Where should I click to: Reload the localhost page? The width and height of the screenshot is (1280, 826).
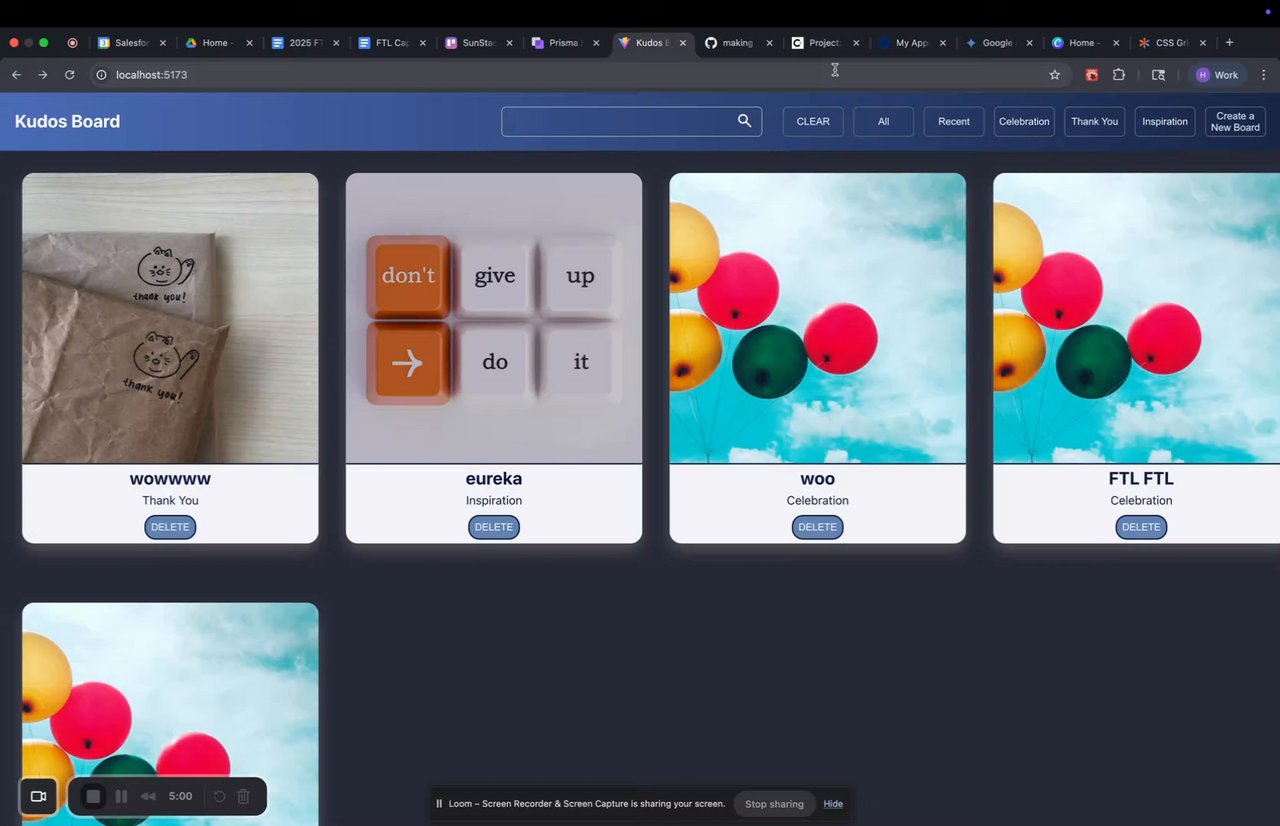[x=70, y=75]
